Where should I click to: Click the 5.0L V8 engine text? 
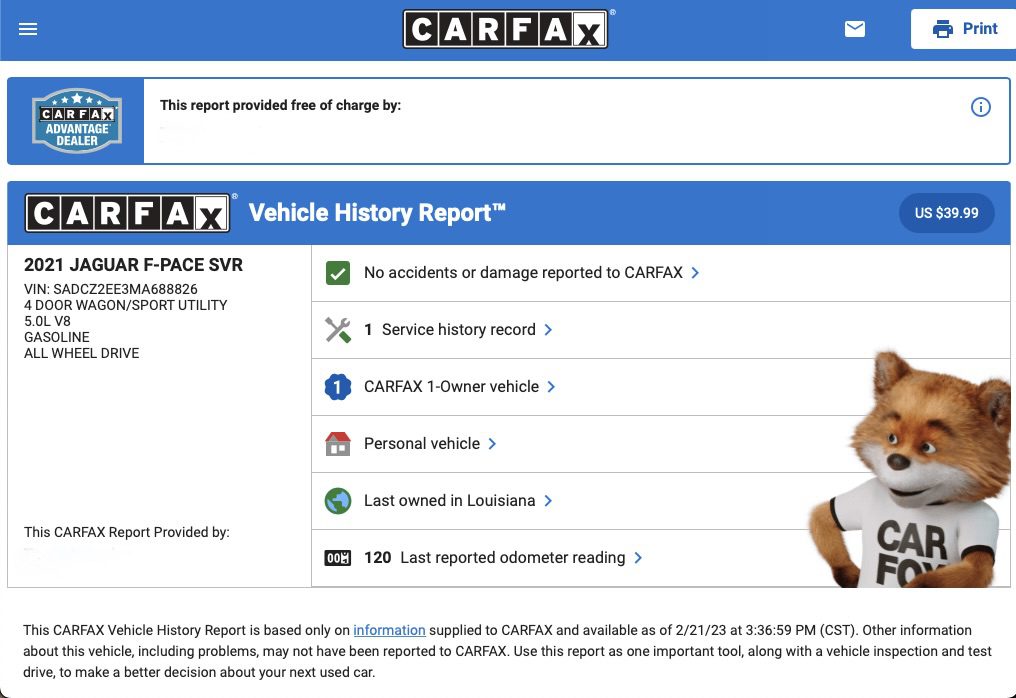pyautogui.click(x=47, y=321)
